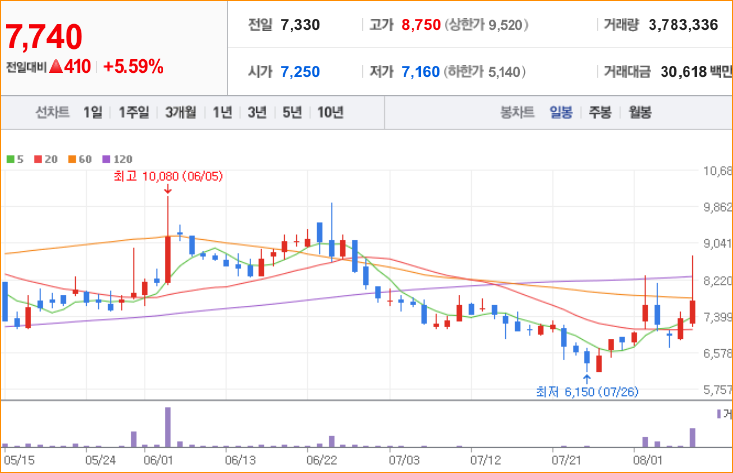
Task: Switch candle chart to 일봉
Action: click(x=561, y=112)
